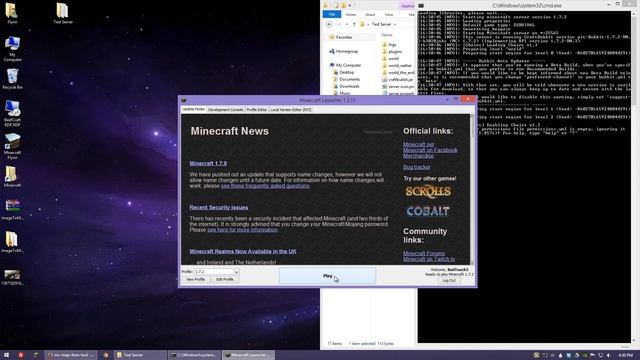
Task: Switch to the Development Console tab
Action: (x=225, y=110)
